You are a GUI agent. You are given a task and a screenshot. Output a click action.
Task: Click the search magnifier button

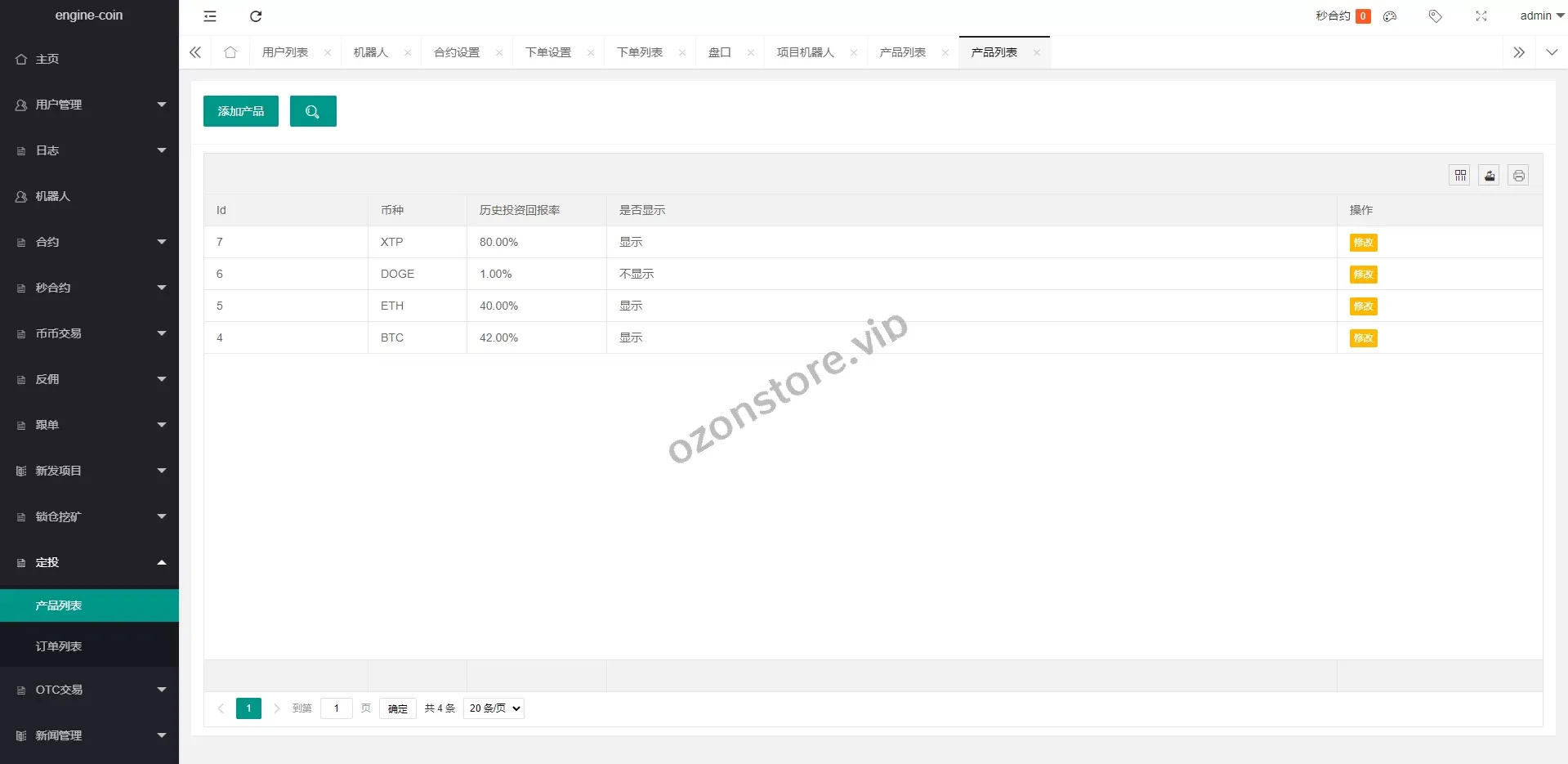click(313, 111)
